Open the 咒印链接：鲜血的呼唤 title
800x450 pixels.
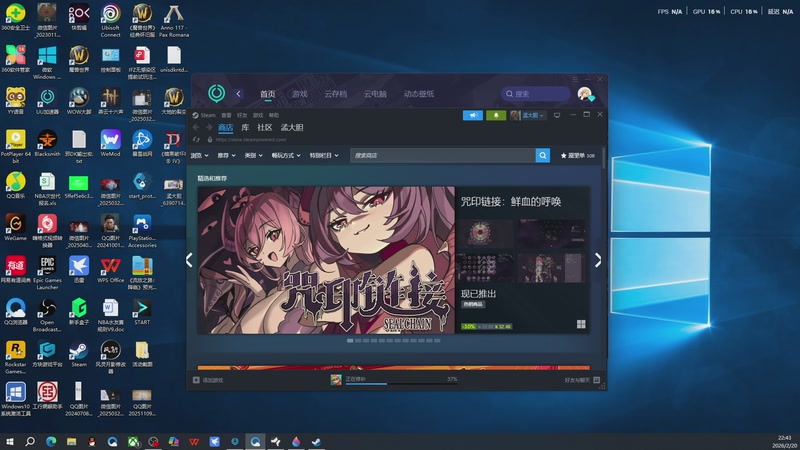(x=511, y=202)
